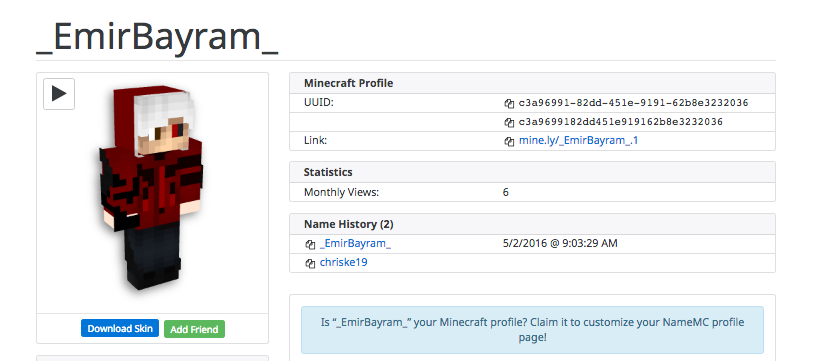The height and width of the screenshot is (361, 827).
Task: Select the UUID c3a96991-82dd-451e-9191-62b8e3232036 text
Action: coord(633,103)
